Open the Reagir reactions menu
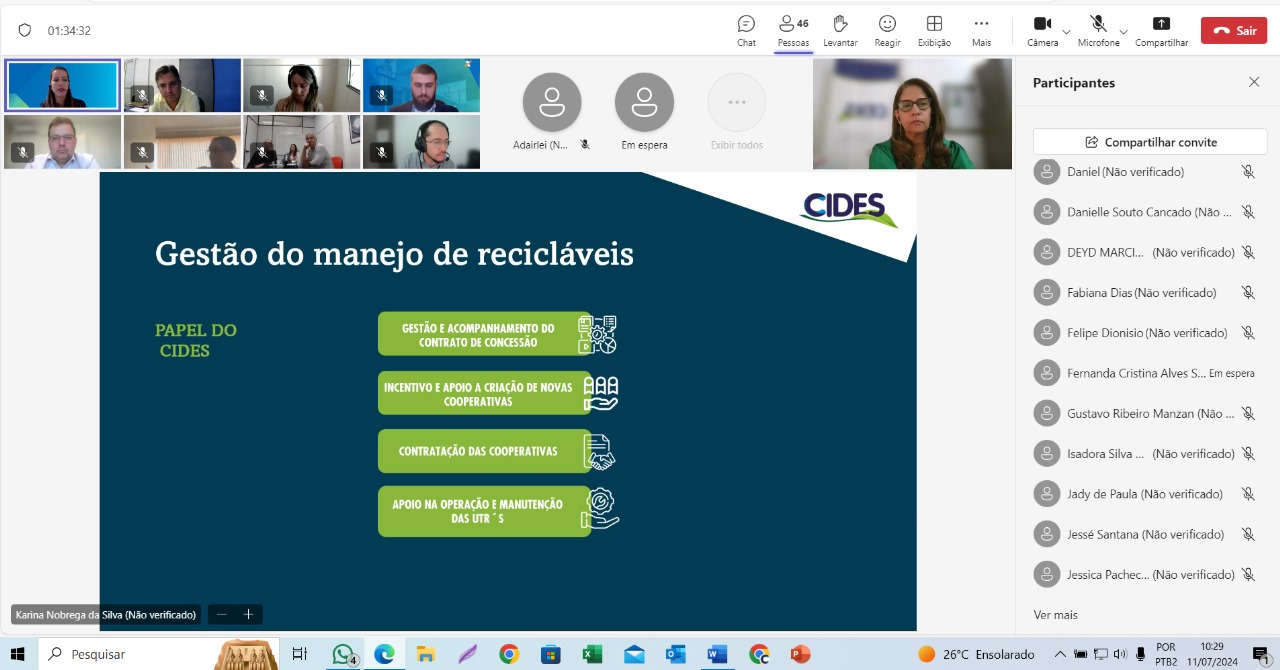 pos(887,30)
